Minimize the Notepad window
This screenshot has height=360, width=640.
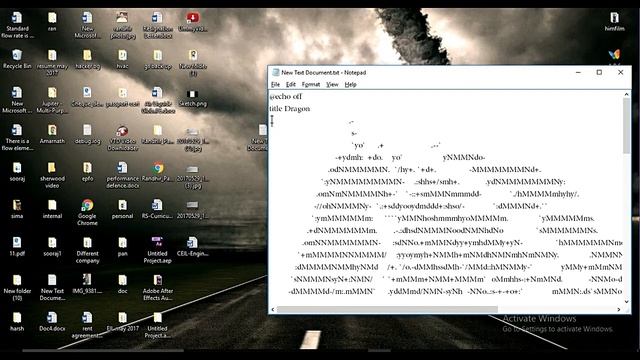tap(578, 72)
